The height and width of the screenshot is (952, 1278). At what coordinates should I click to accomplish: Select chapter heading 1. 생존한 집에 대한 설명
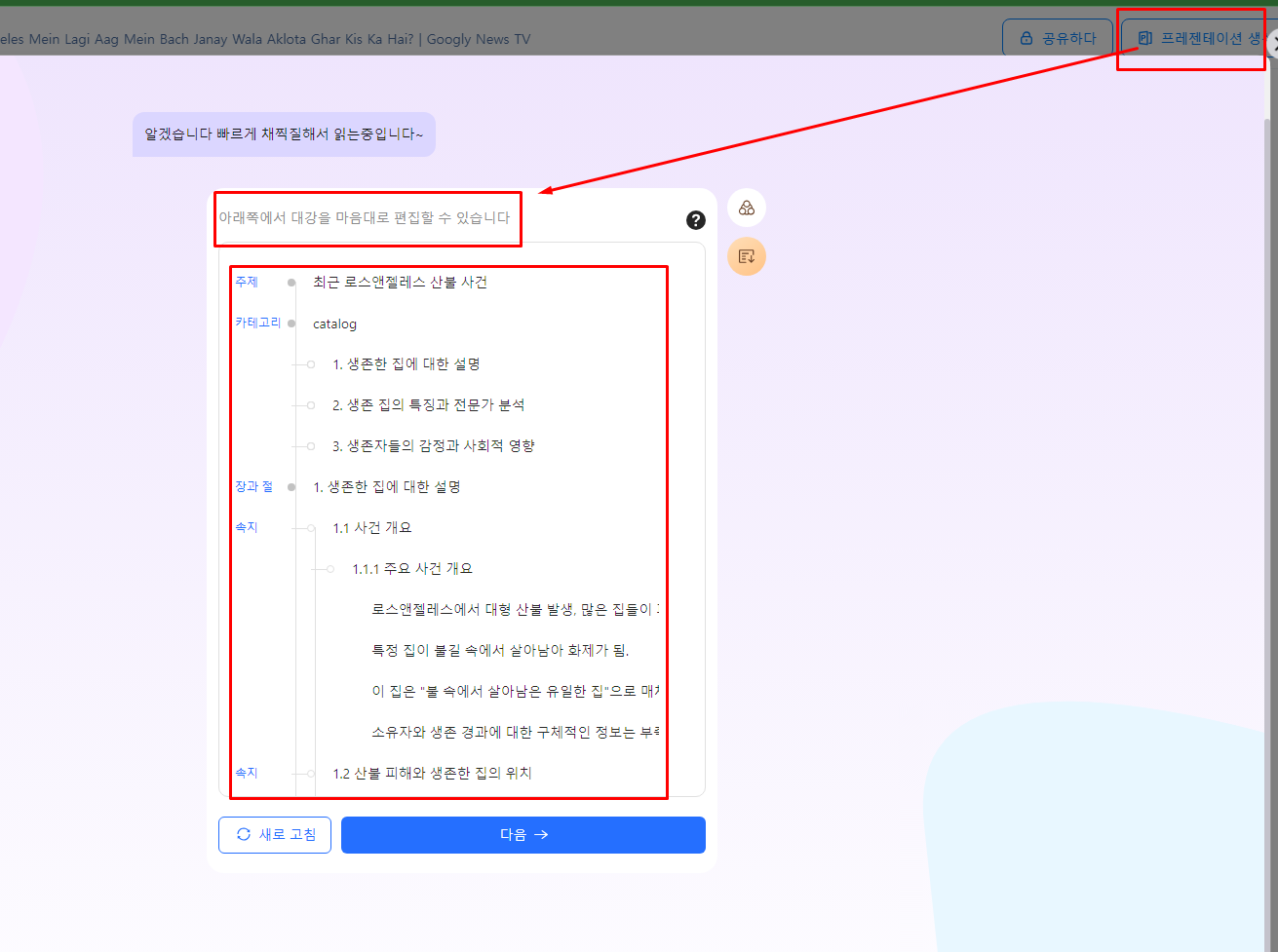click(x=387, y=487)
